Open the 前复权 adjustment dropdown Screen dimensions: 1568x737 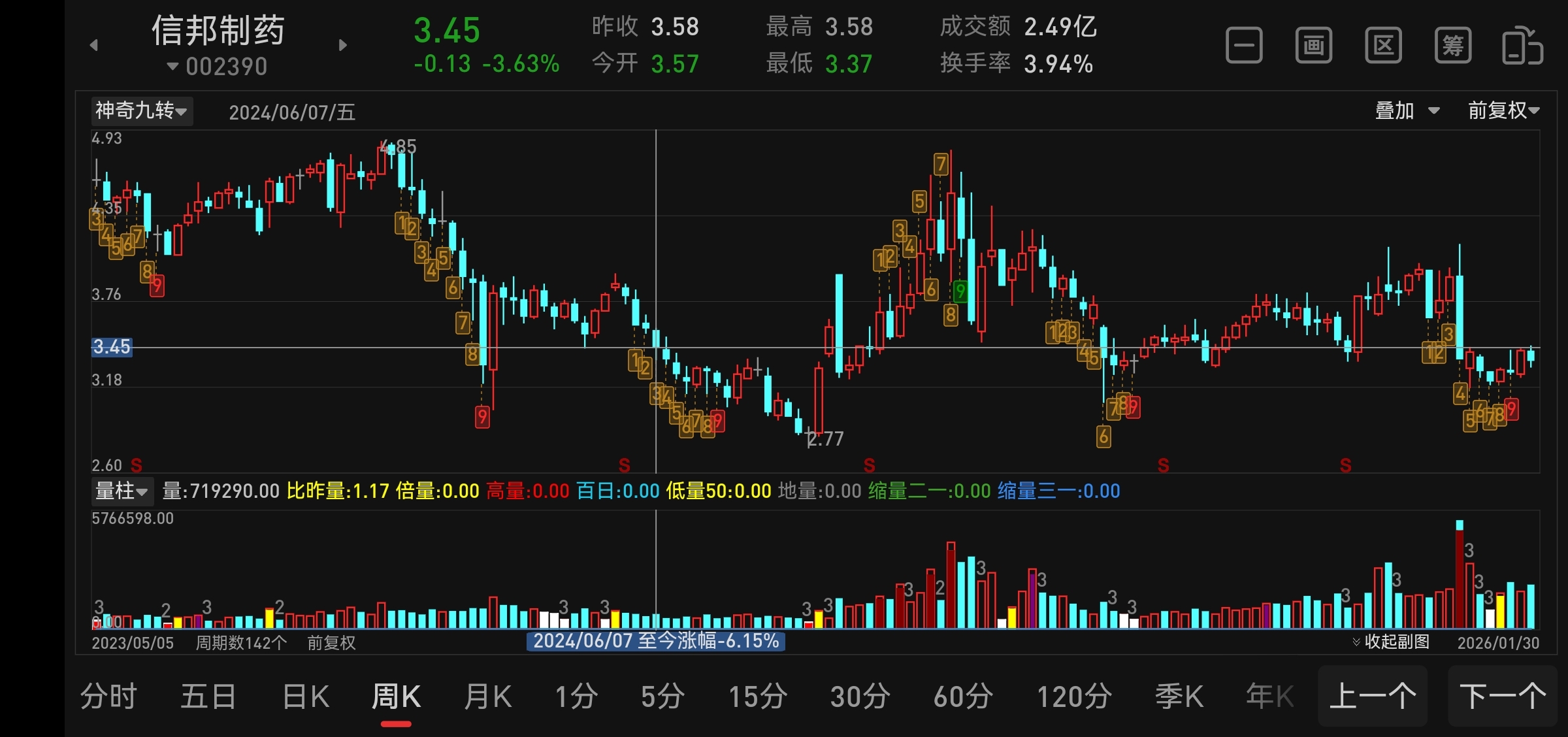tap(1503, 110)
